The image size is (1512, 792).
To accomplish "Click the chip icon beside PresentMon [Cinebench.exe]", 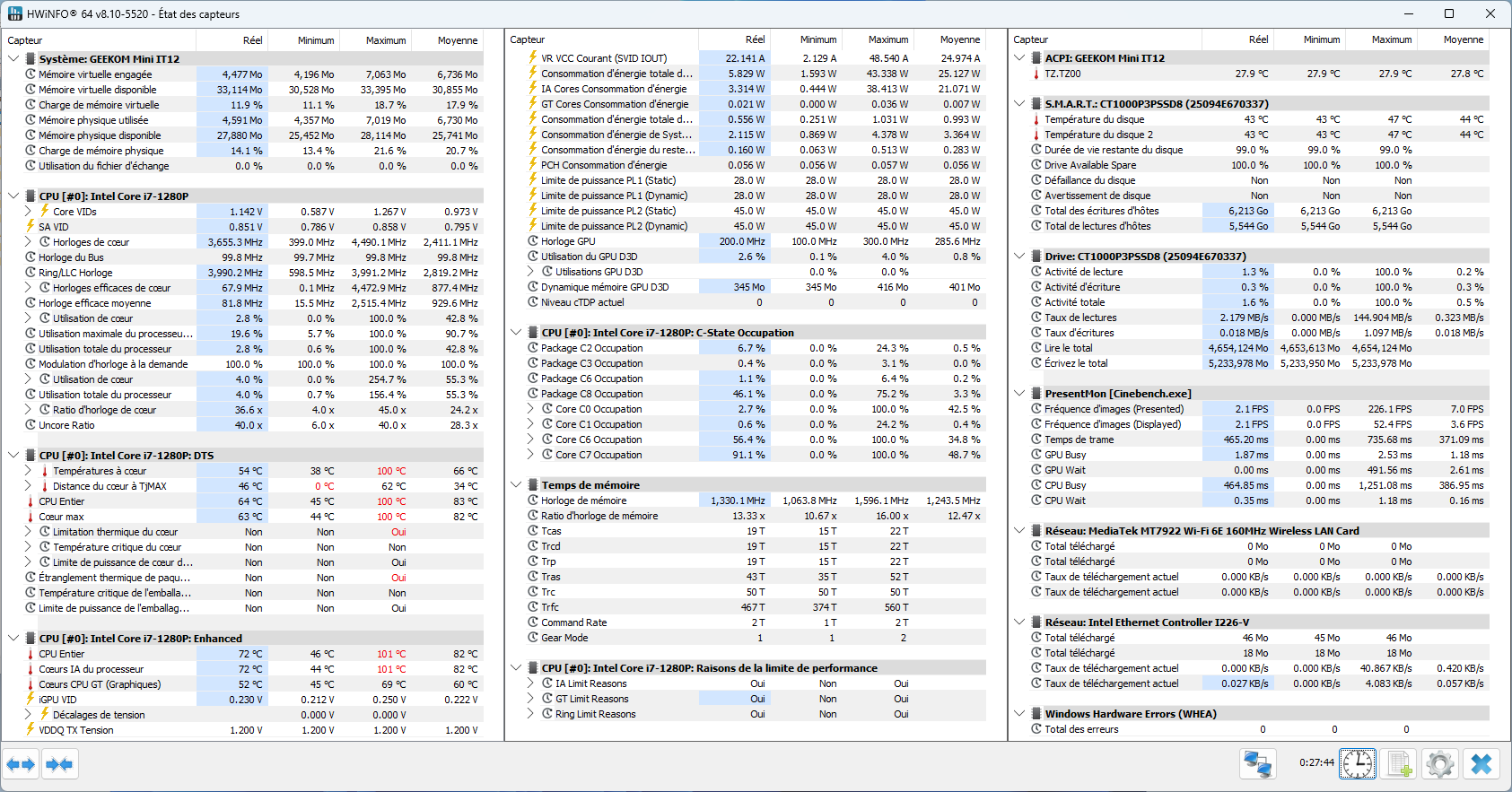I will pyautogui.click(x=1036, y=394).
